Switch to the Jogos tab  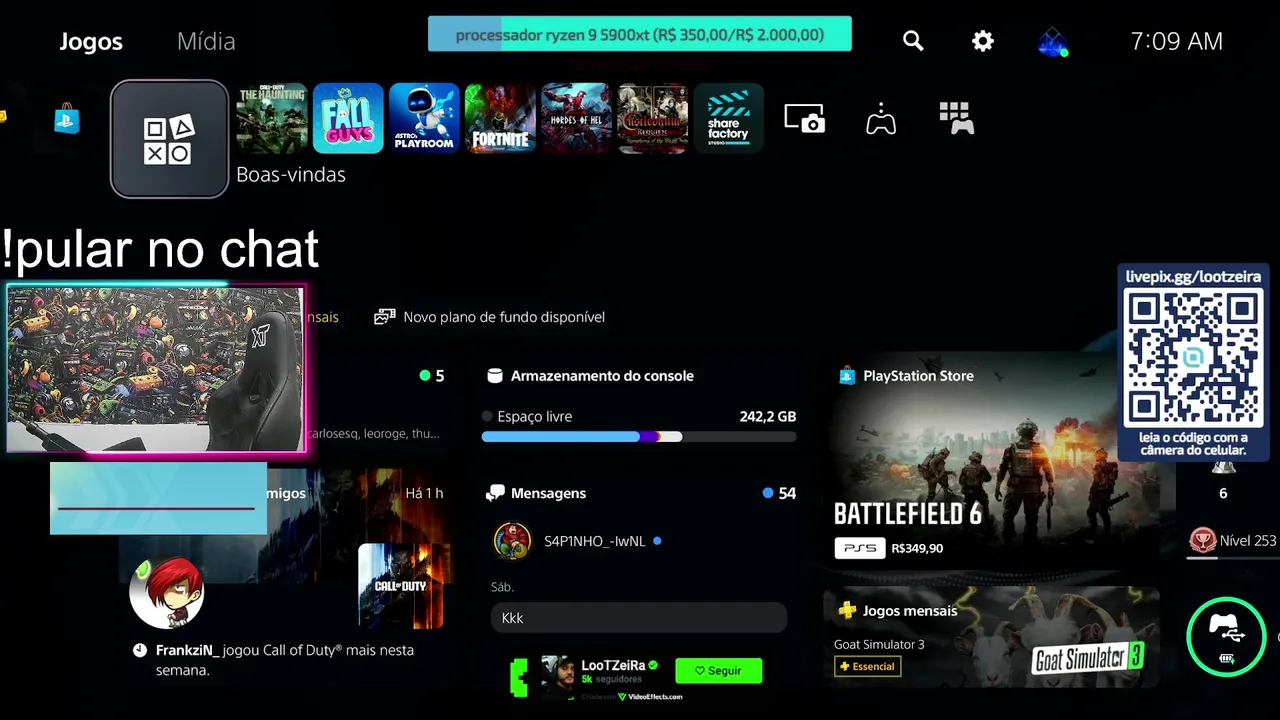pyautogui.click(x=91, y=41)
